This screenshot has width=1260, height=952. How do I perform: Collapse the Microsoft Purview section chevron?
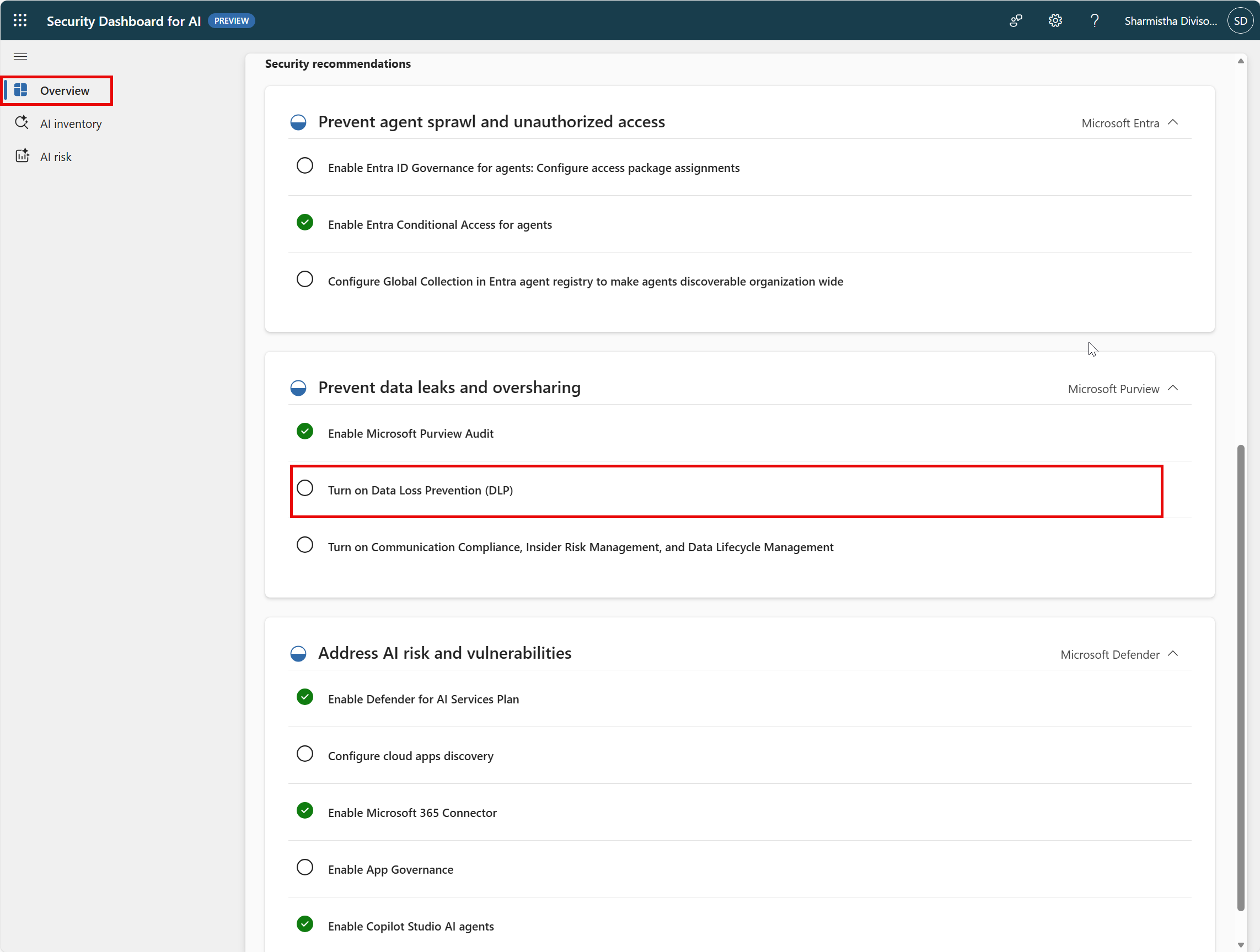pyautogui.click(x=1173, y=388)
